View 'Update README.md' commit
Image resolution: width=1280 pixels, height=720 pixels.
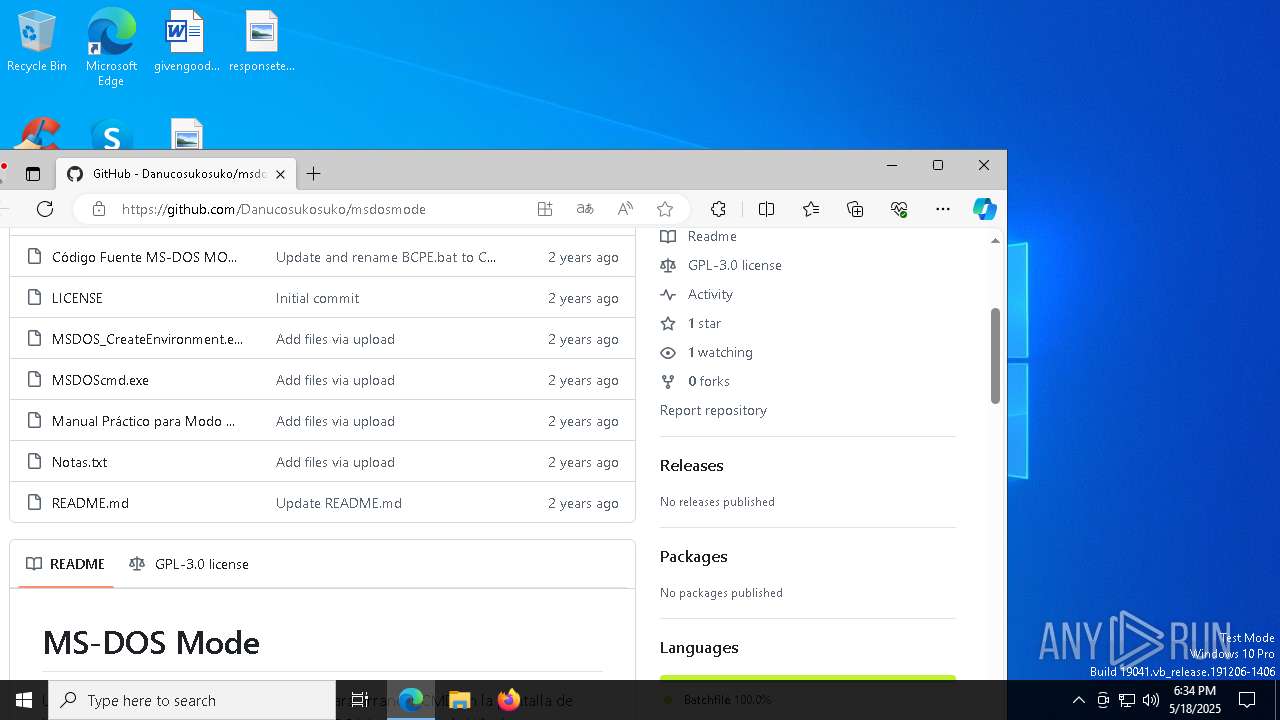339,503
